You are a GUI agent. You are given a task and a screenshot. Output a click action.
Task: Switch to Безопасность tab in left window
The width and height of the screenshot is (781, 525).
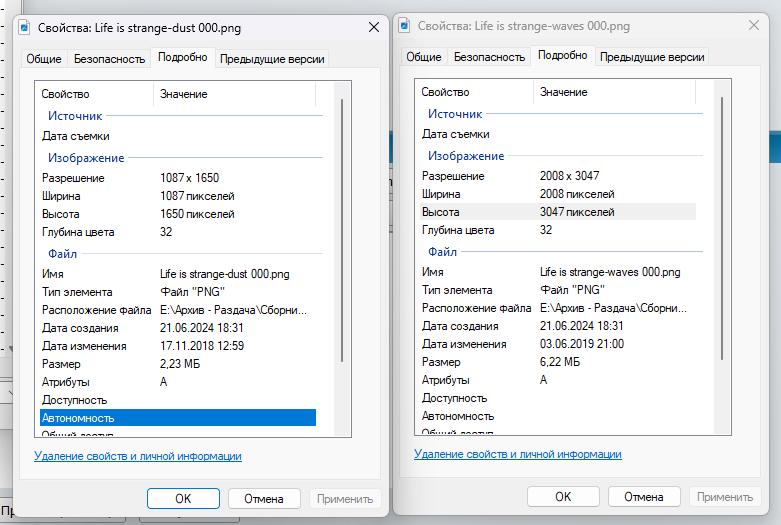pyautogui.click(x=110, y=59)
